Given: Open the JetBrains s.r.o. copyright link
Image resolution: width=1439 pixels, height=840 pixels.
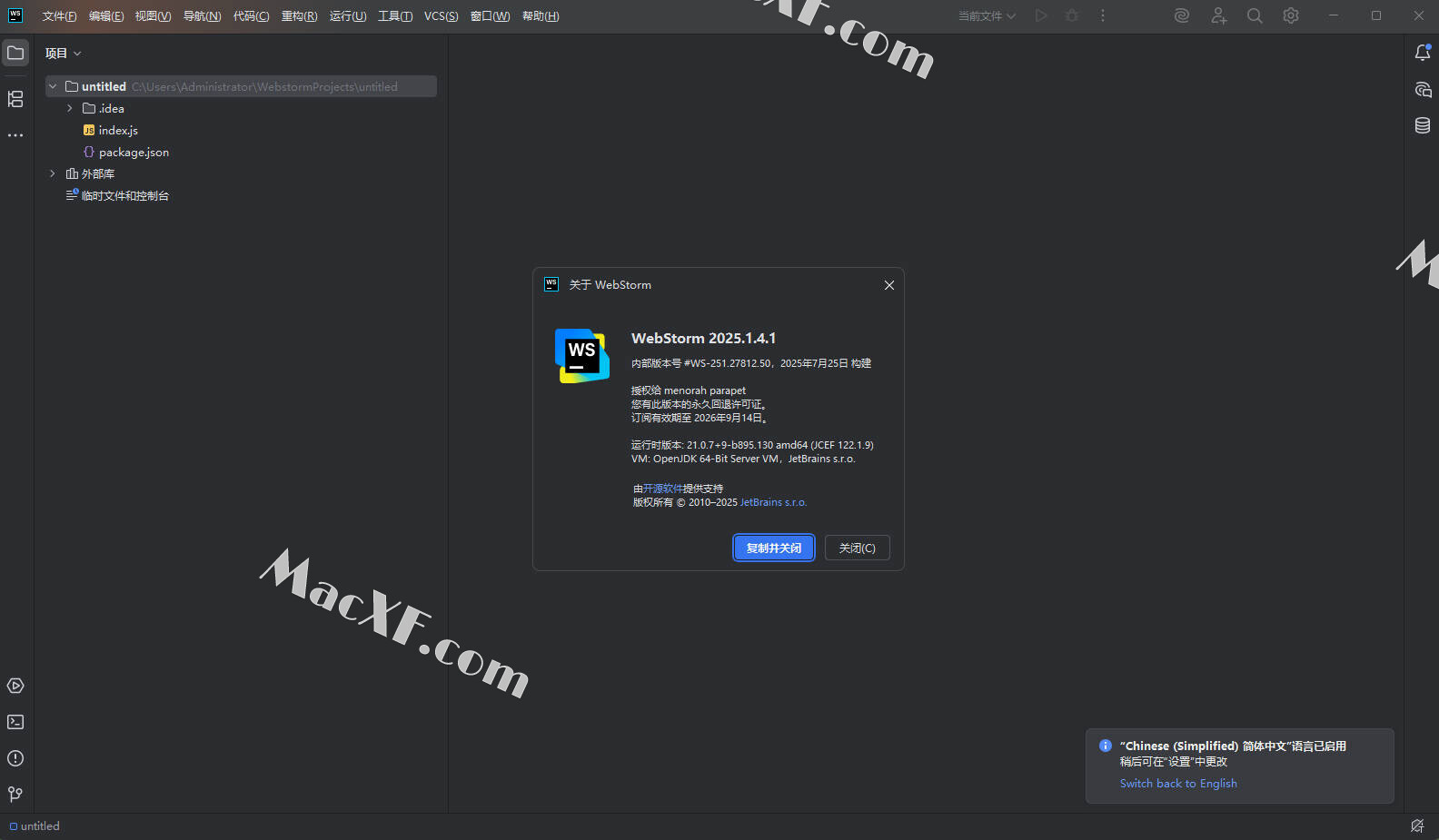Looking at the screenshot, I should (x=773, y=502).
